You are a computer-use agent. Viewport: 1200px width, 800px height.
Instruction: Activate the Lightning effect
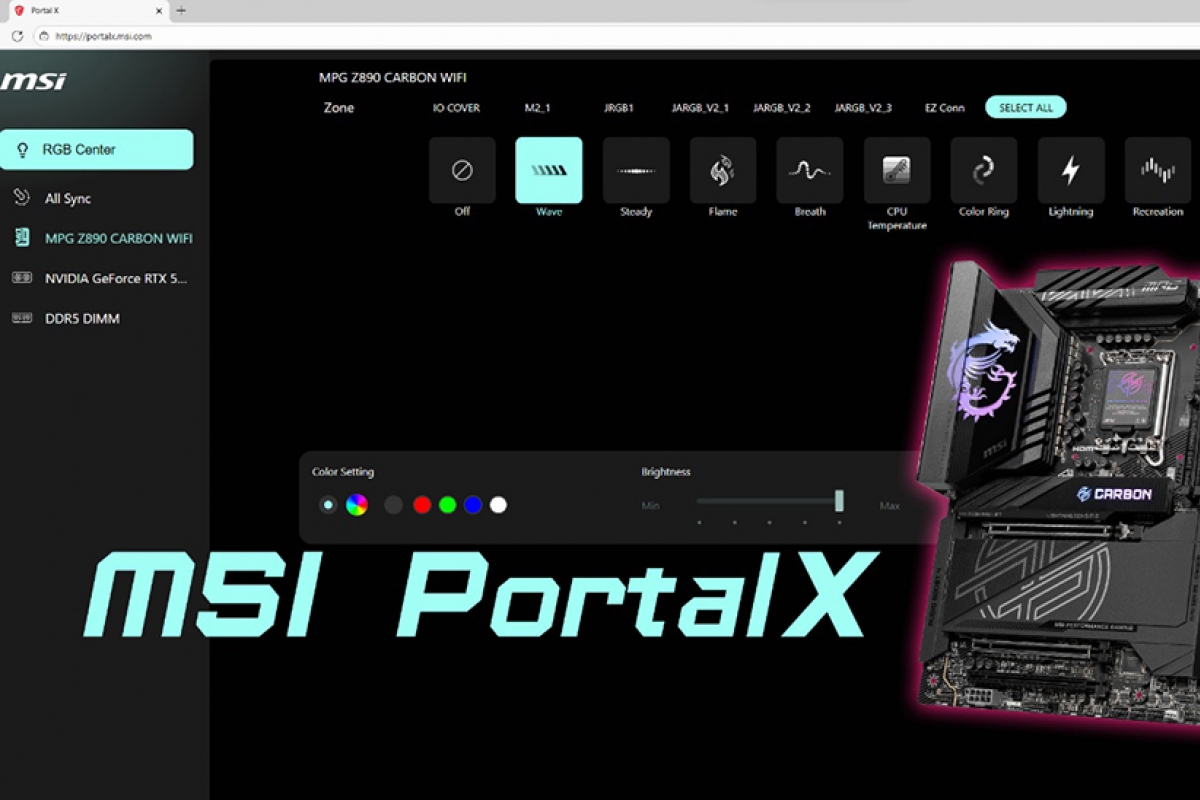(x=1070, y=171)
